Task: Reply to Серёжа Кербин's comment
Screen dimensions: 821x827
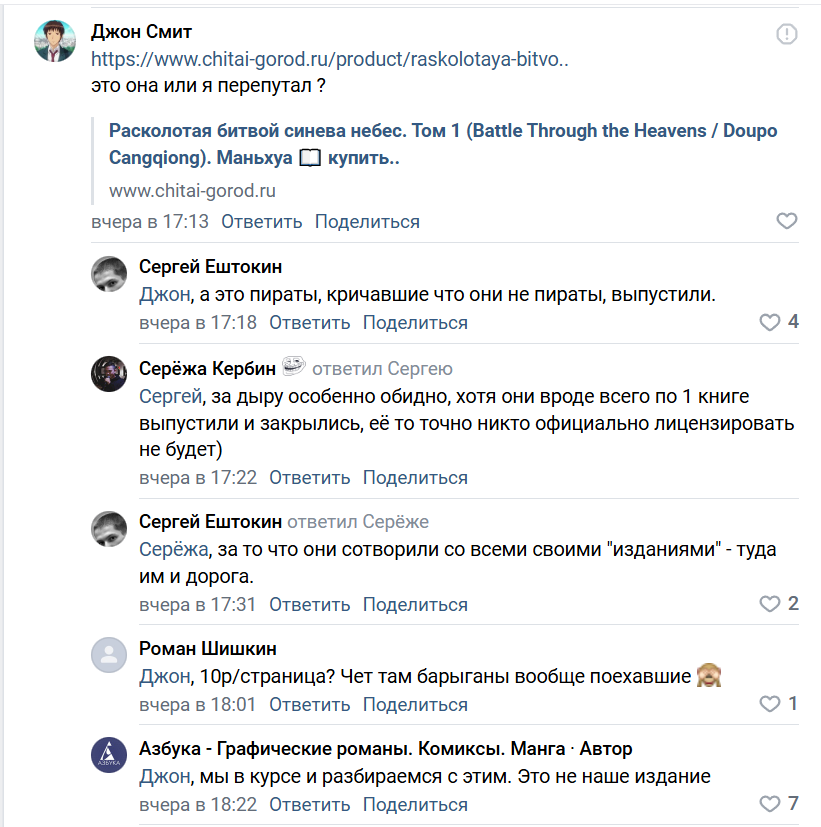Action: [310, 478]
